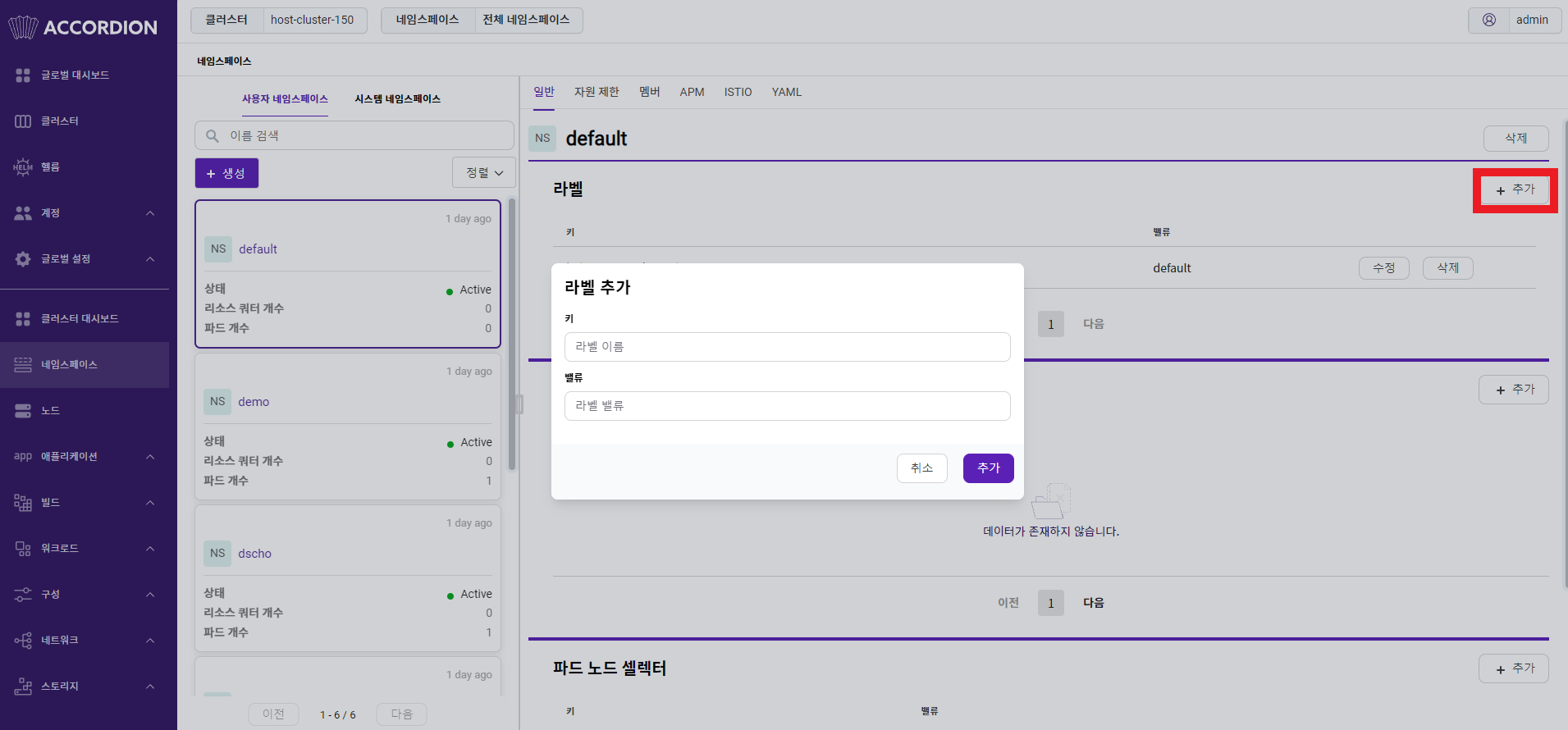Switch to the 멤버 tab
Image resolution: width=1568 pixels, height=730 pixels.
coord(650,92)
